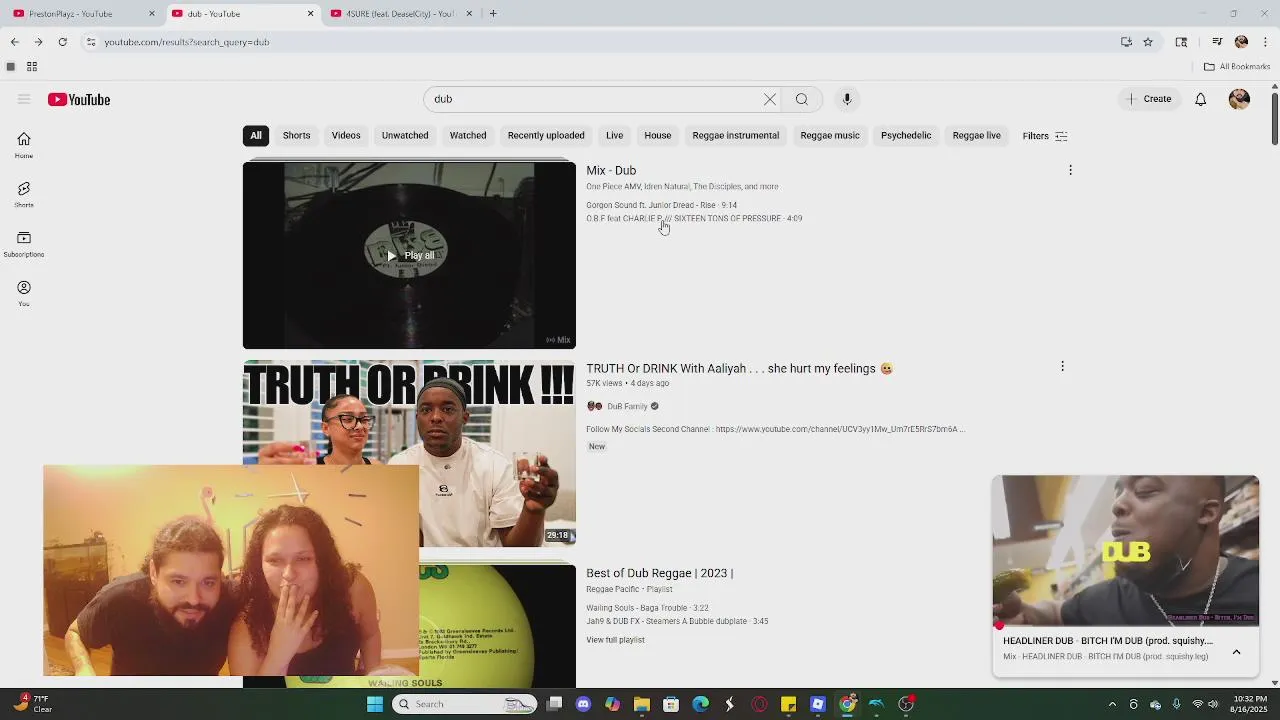This screenshot has width=1280, height=720.
Task: Filter by Reggae live chip
Action: click(977, 135)
